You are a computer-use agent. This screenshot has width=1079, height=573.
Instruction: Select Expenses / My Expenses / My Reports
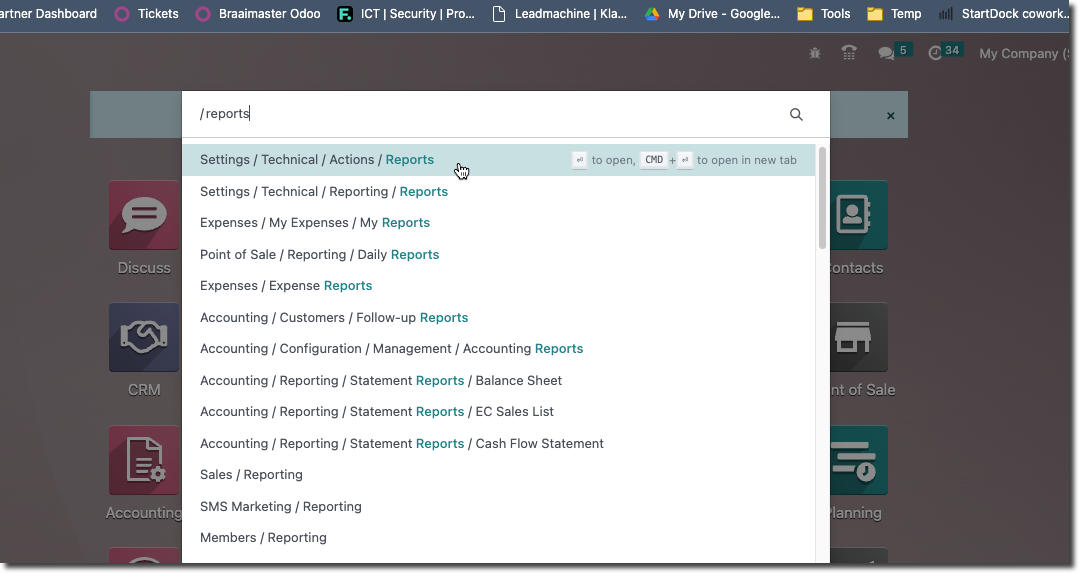click(x=499, y=223)
